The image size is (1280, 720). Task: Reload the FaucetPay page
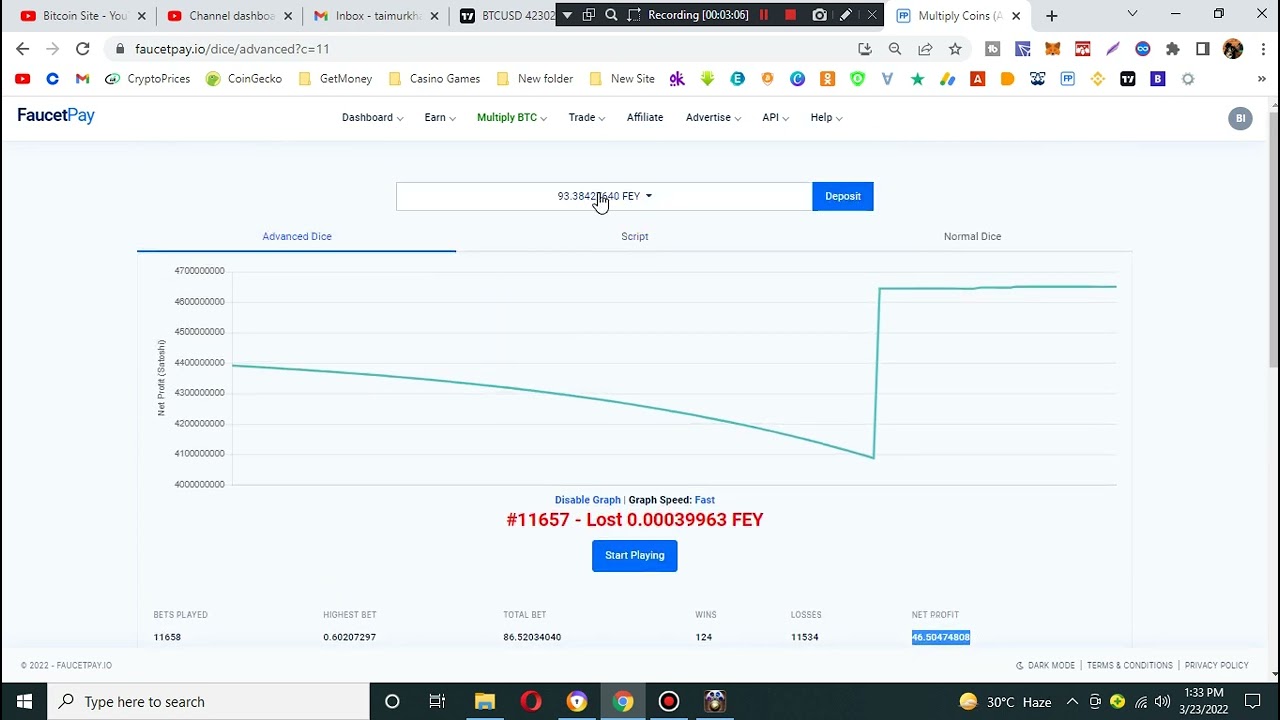(x=83, y=49)
